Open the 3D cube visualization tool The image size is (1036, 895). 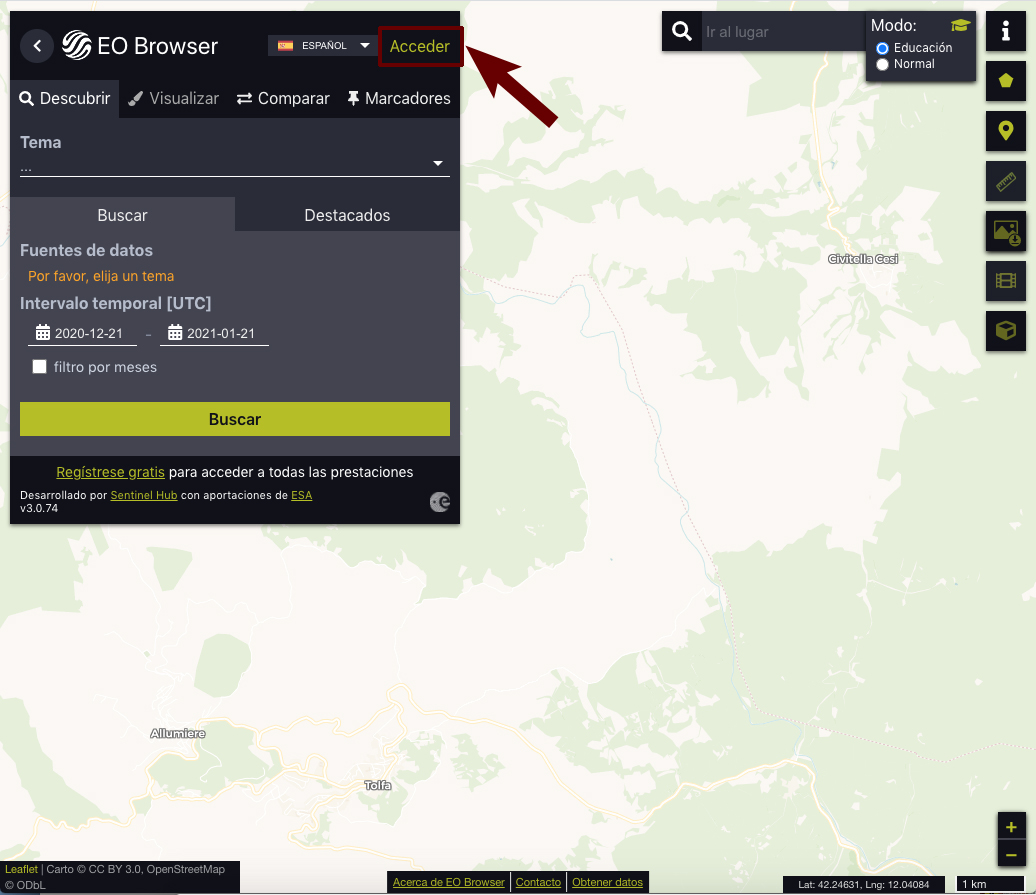pyautogui.click(x=1006, y=330)
